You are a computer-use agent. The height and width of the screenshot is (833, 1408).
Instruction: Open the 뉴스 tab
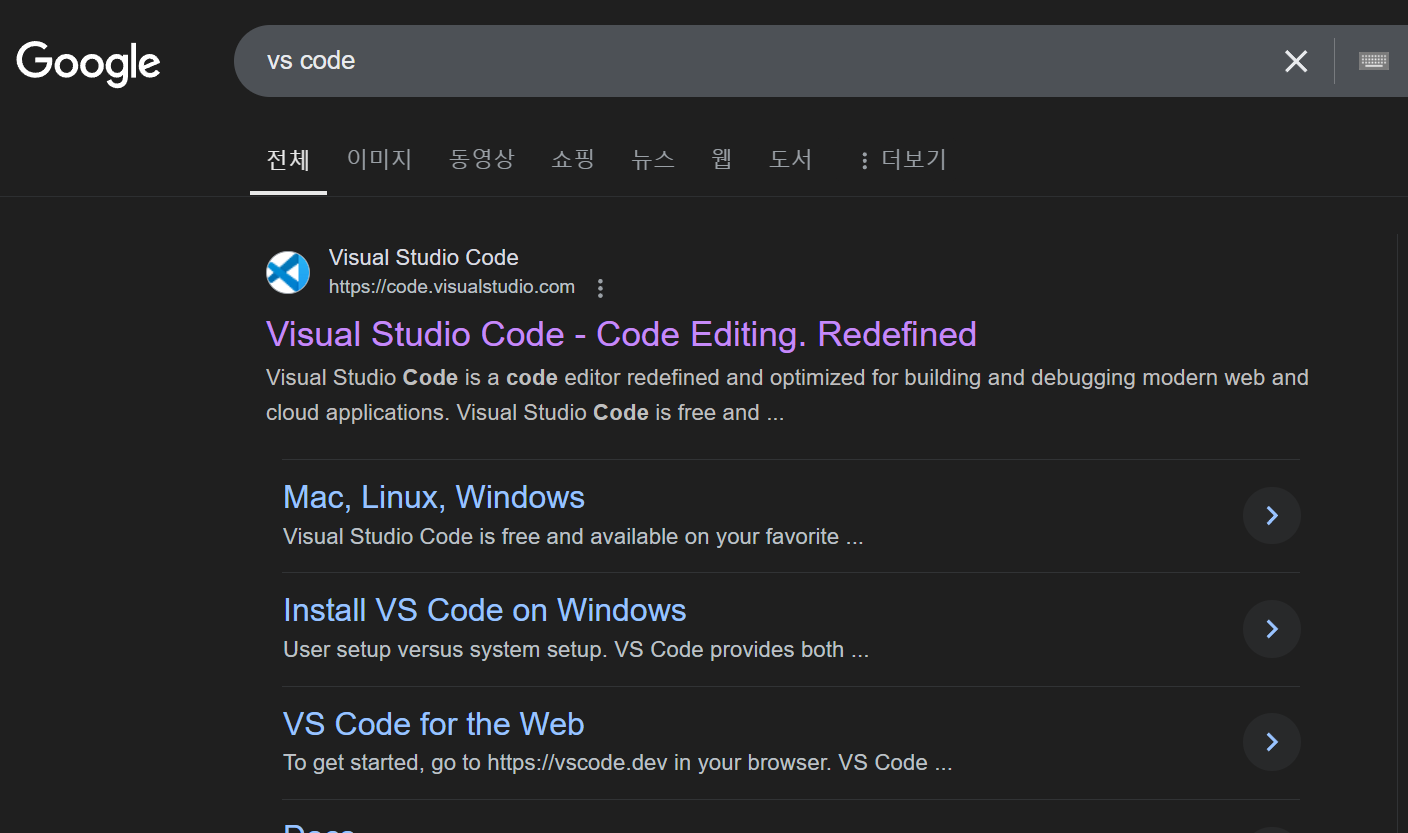click(x=653, y=159)
